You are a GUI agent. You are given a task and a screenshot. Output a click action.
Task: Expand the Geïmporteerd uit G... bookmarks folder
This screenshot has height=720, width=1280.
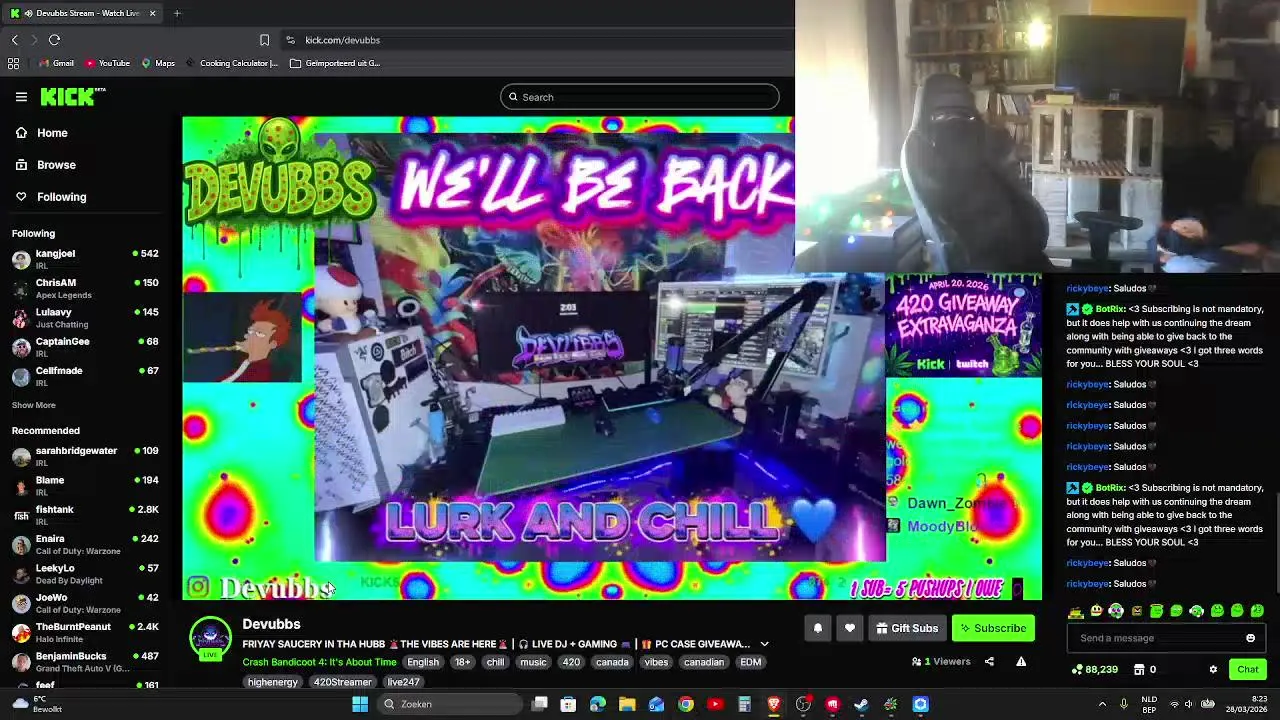point(335,63)
